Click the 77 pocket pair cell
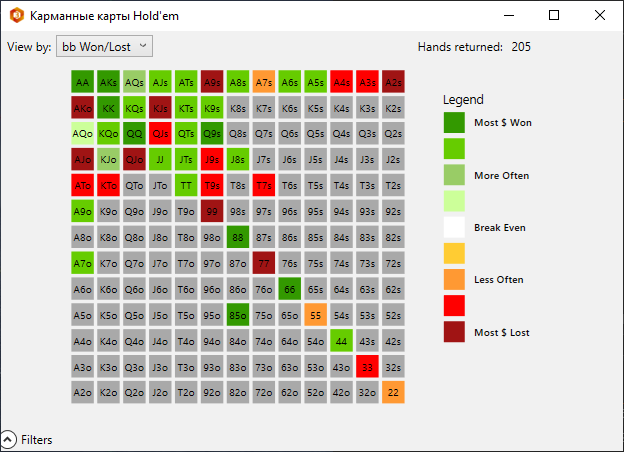625x452 pixels. tap(264, 263)
